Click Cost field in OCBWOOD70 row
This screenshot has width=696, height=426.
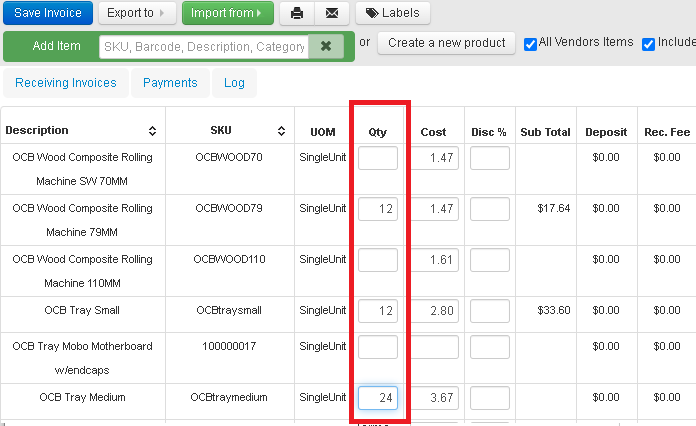435,158
